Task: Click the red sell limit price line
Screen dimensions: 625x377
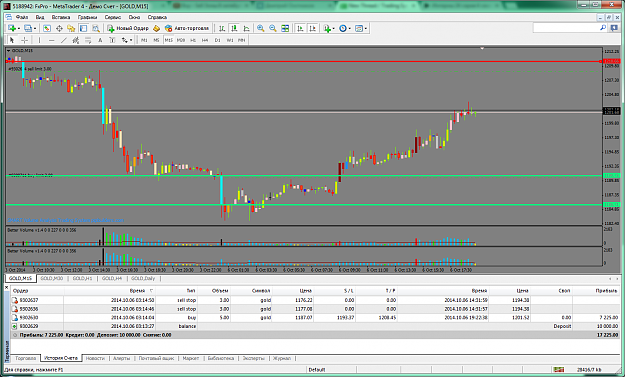Action: click(x=303, y=61)
